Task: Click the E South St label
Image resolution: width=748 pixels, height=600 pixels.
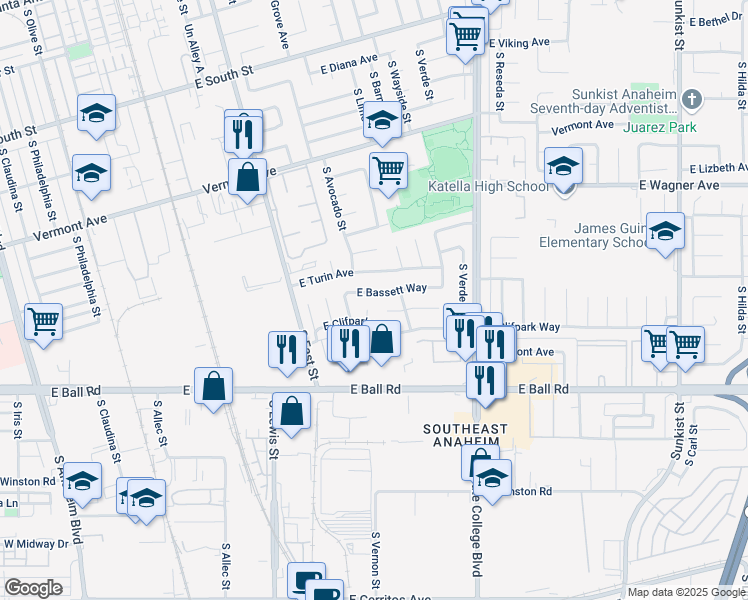Action: pos(224,77)
